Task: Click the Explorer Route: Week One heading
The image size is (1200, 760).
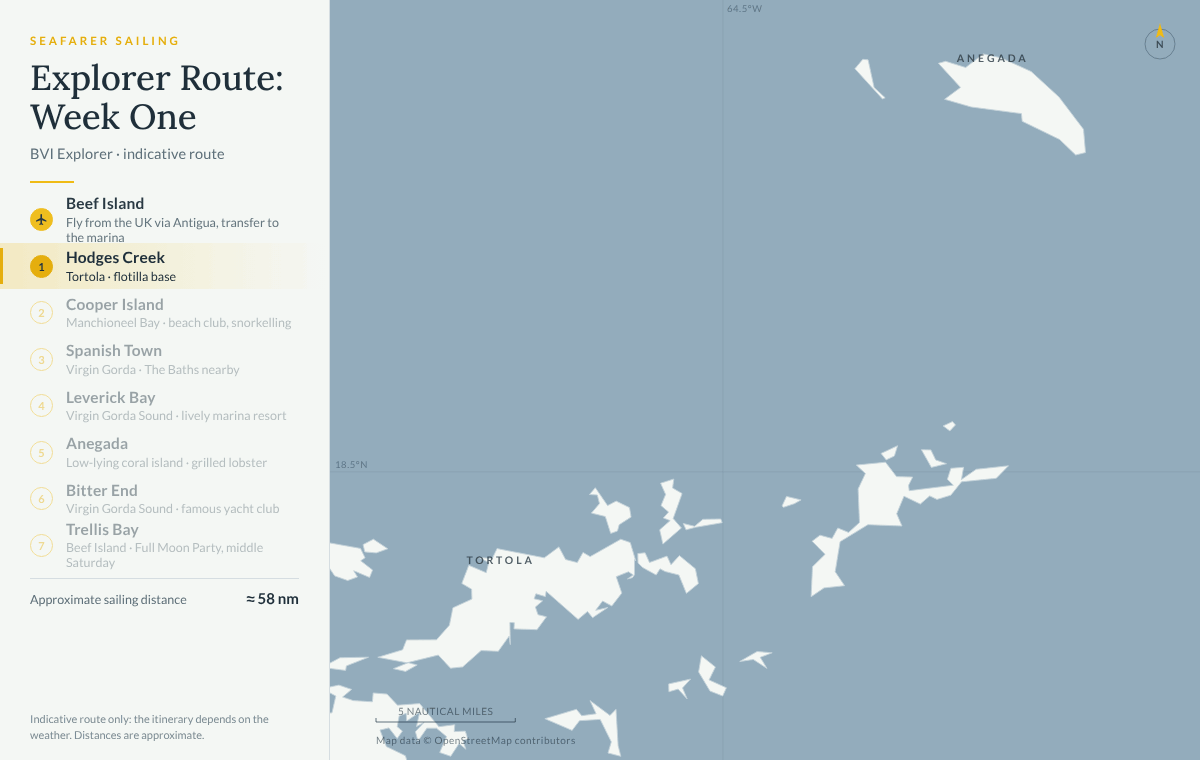Action: [x=157, y=97]
